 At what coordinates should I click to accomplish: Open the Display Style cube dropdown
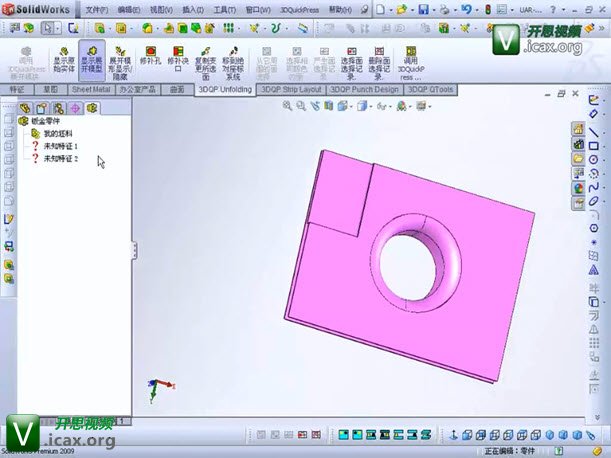point(364,106)
